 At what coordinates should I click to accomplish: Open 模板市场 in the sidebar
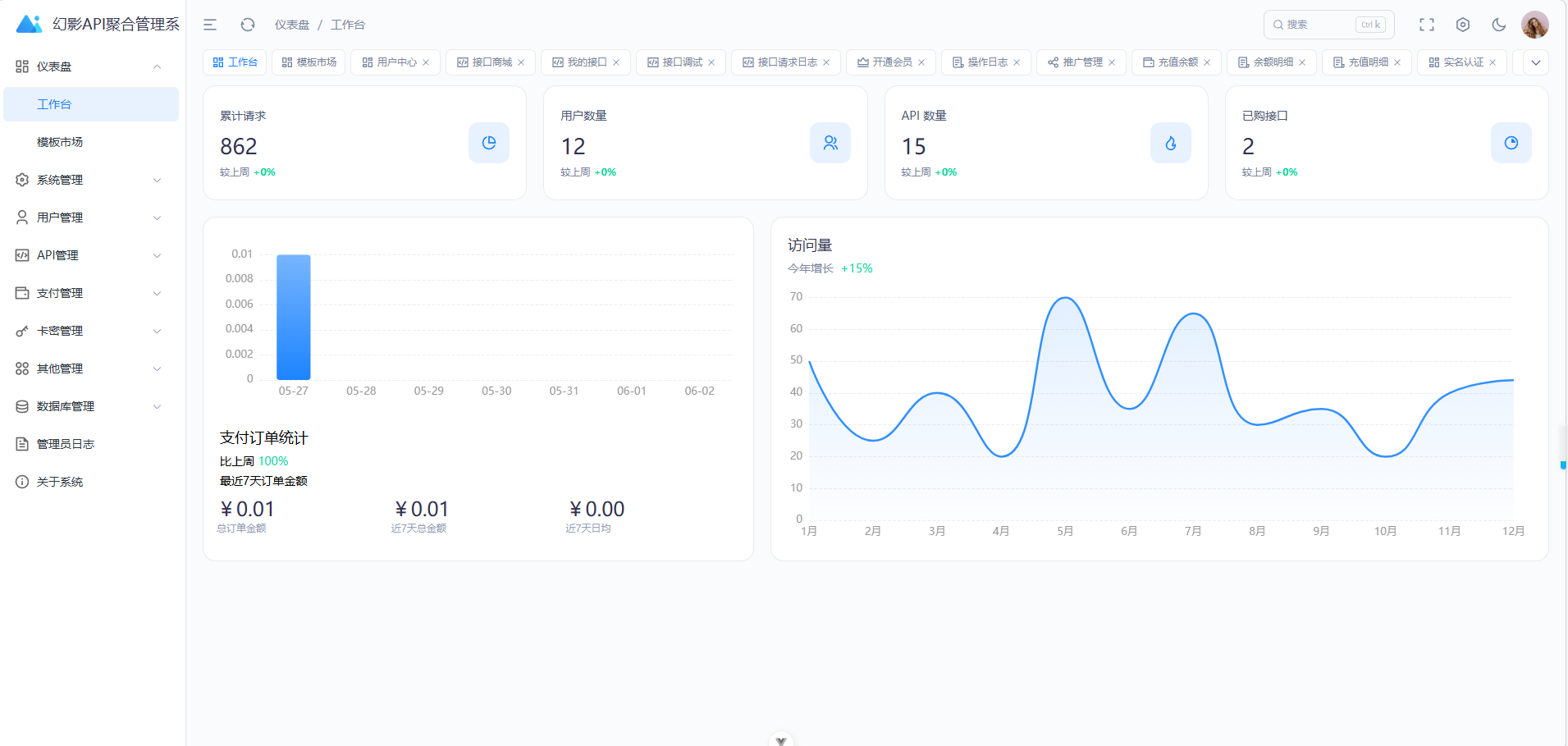(91, 142)
